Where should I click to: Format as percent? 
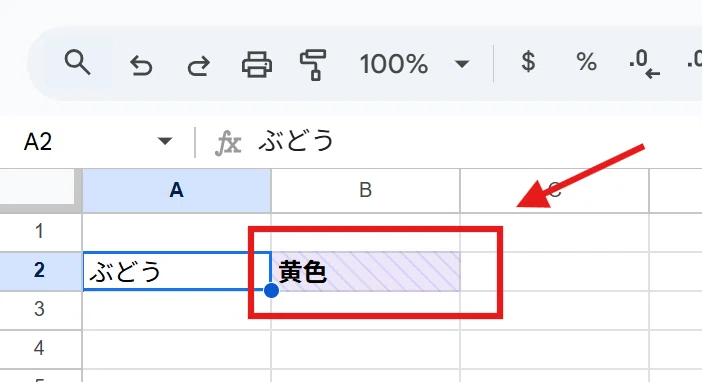point(586,61)
